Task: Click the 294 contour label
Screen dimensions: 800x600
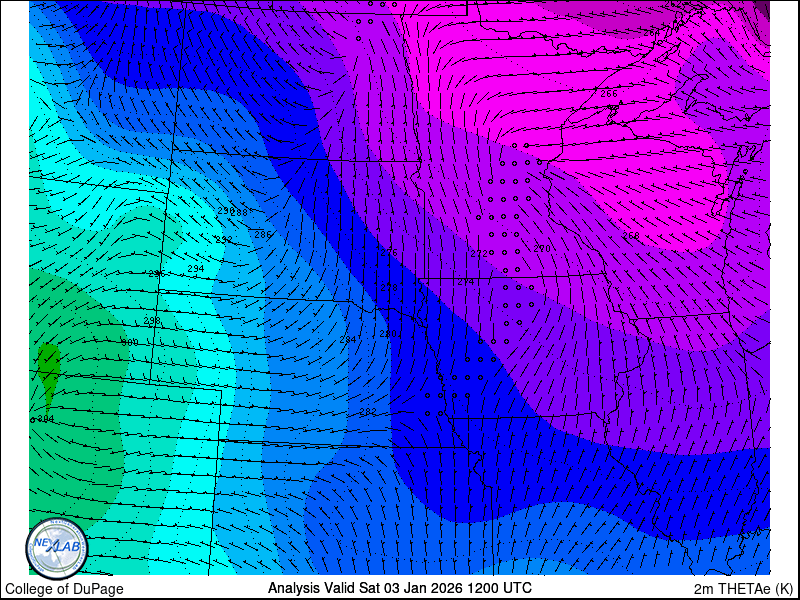Action: pos(196,268)
